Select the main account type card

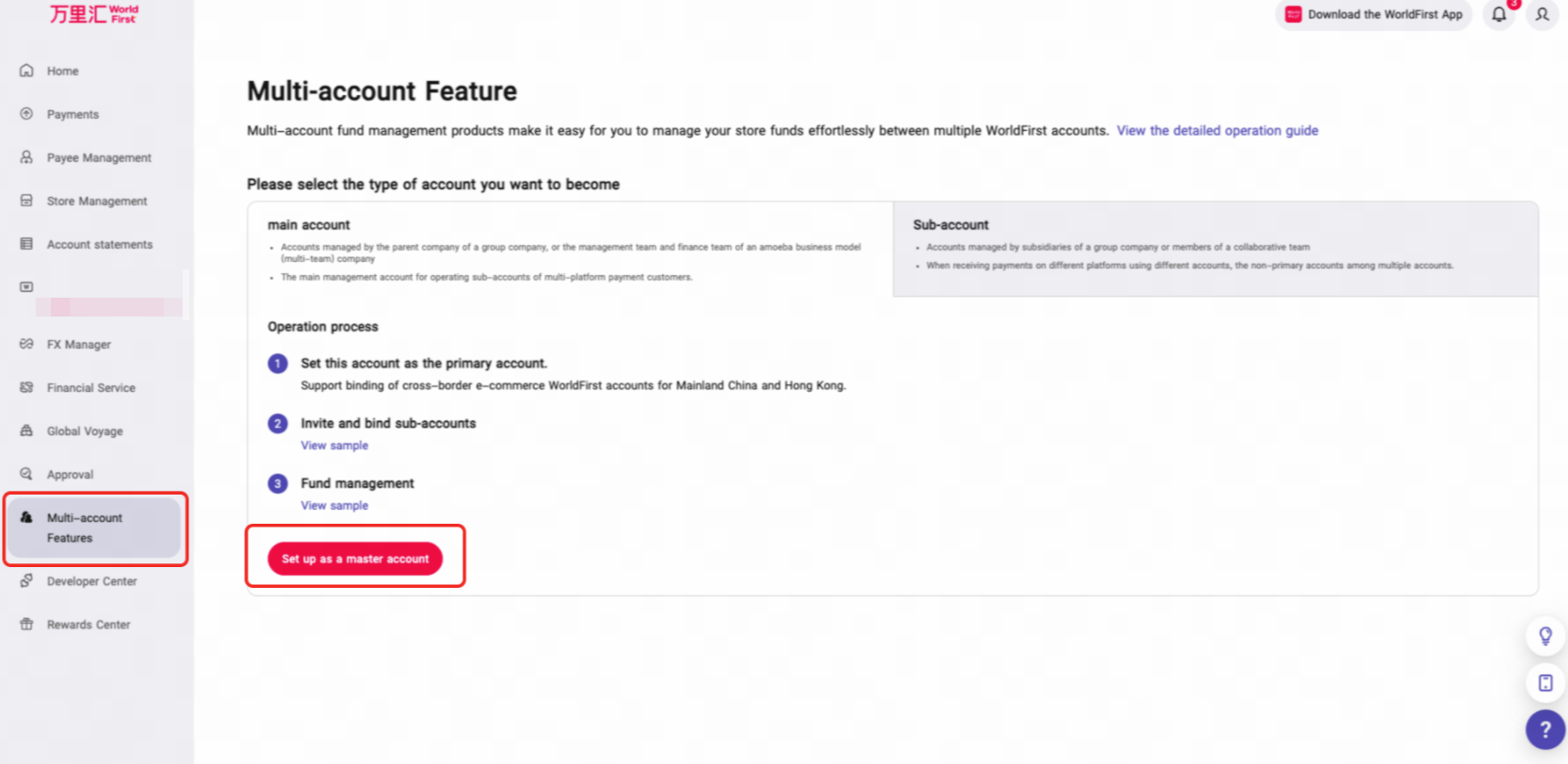point(570,250)
